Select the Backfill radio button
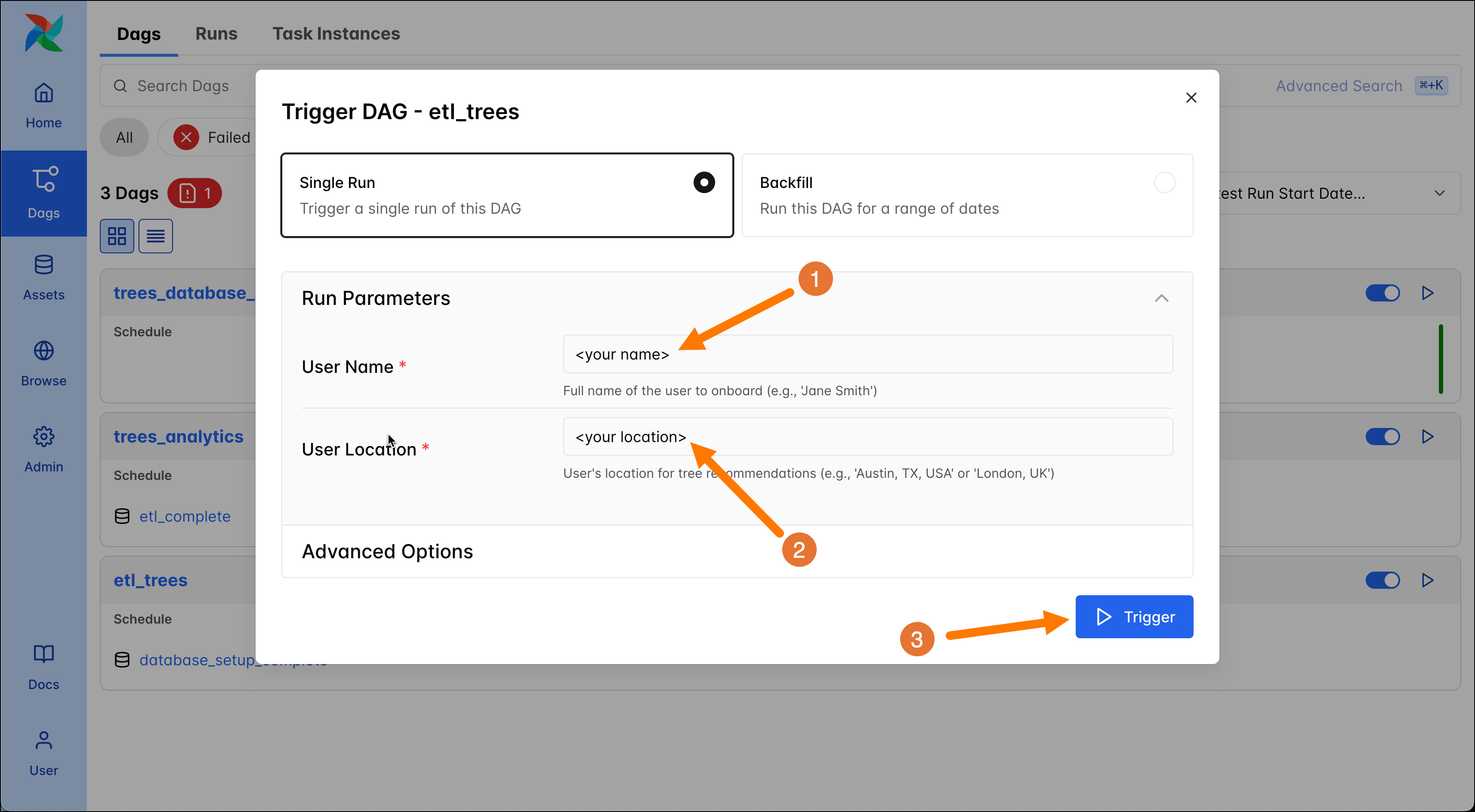The image size is (1475, 812). point(1163,182)
